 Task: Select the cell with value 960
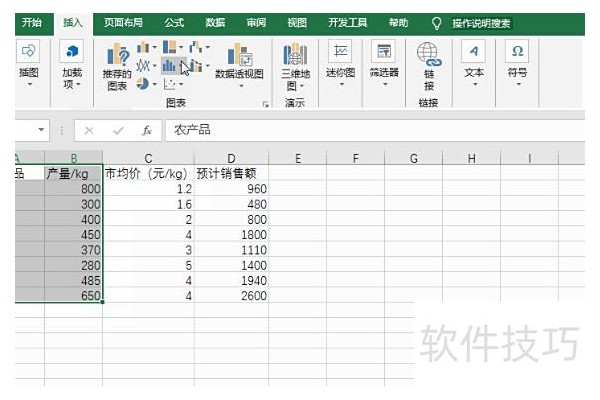(231, 189)
